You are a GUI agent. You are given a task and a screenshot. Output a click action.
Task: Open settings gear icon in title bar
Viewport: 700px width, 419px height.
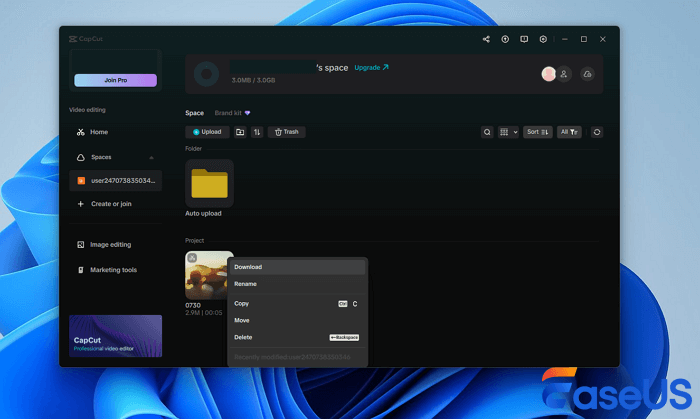[x=543, y=39]
